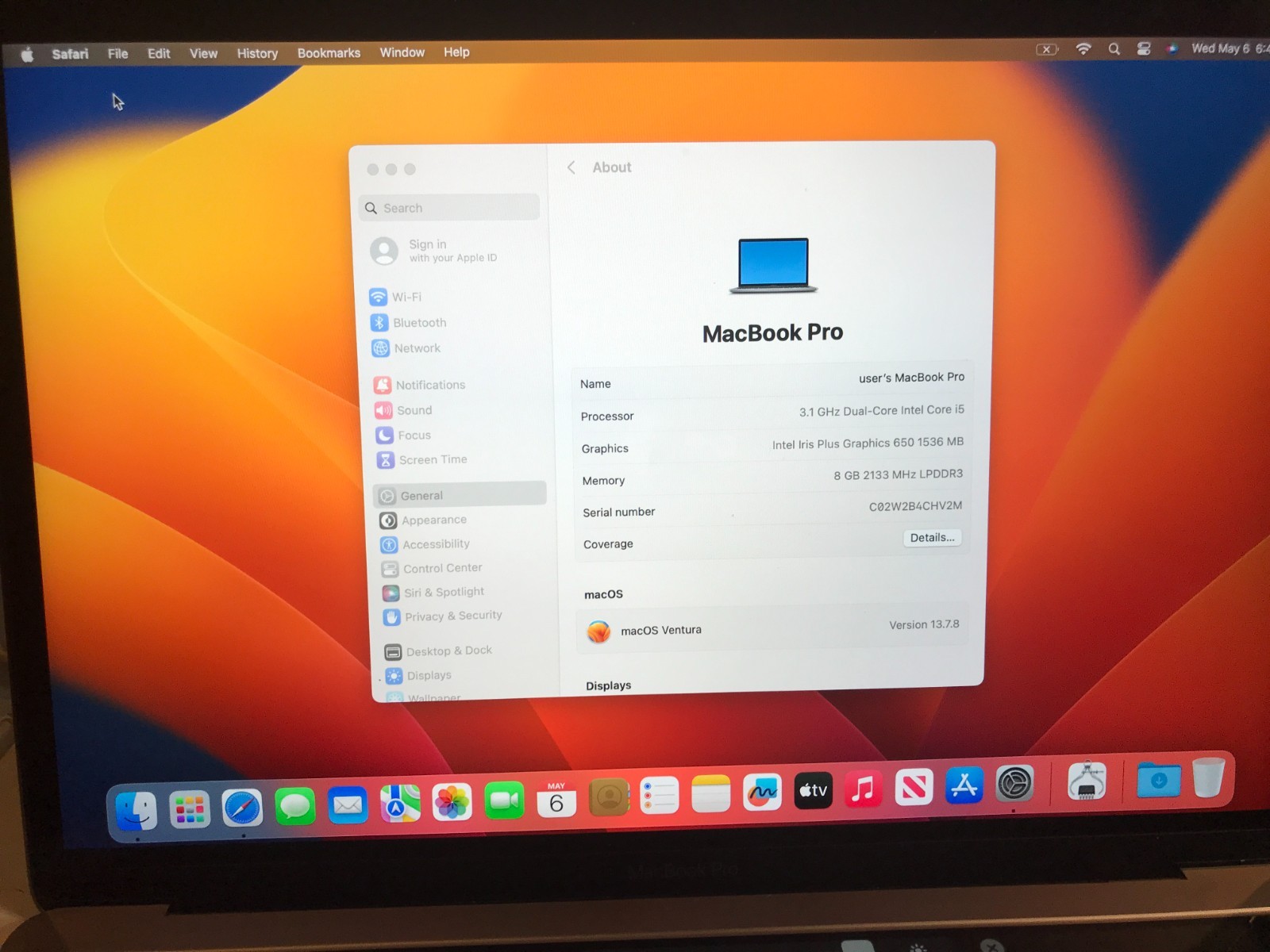Open the Bookmarks menu
This screenshot has height=952, width=1270.
[x=329, y=53]
